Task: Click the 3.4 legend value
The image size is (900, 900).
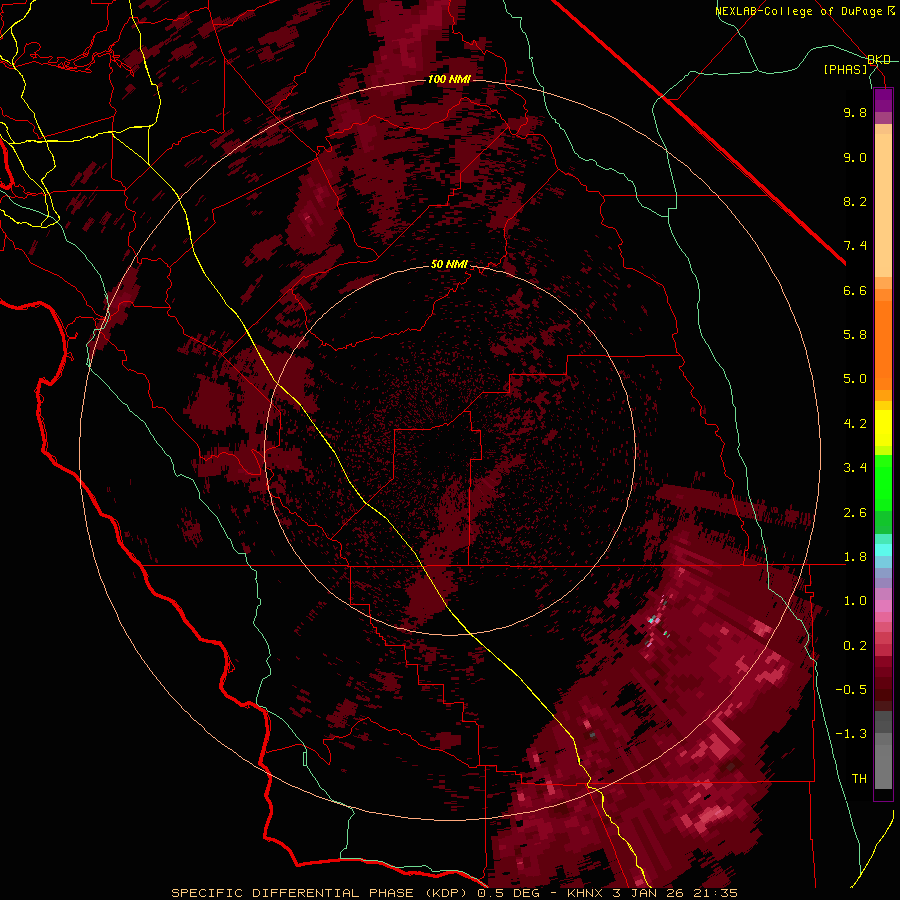Action: 855,468
